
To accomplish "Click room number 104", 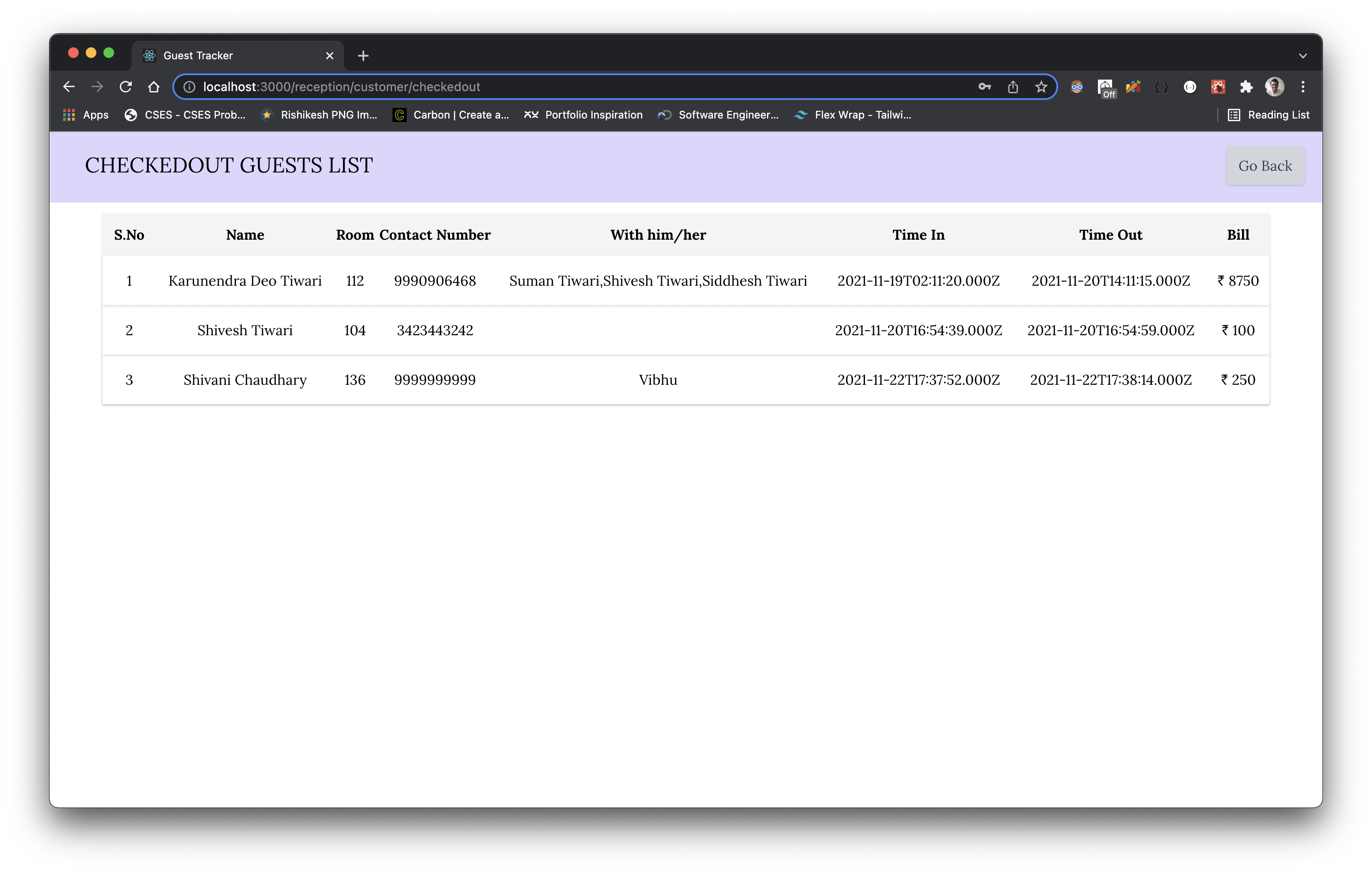I will [x=355, y=330].
